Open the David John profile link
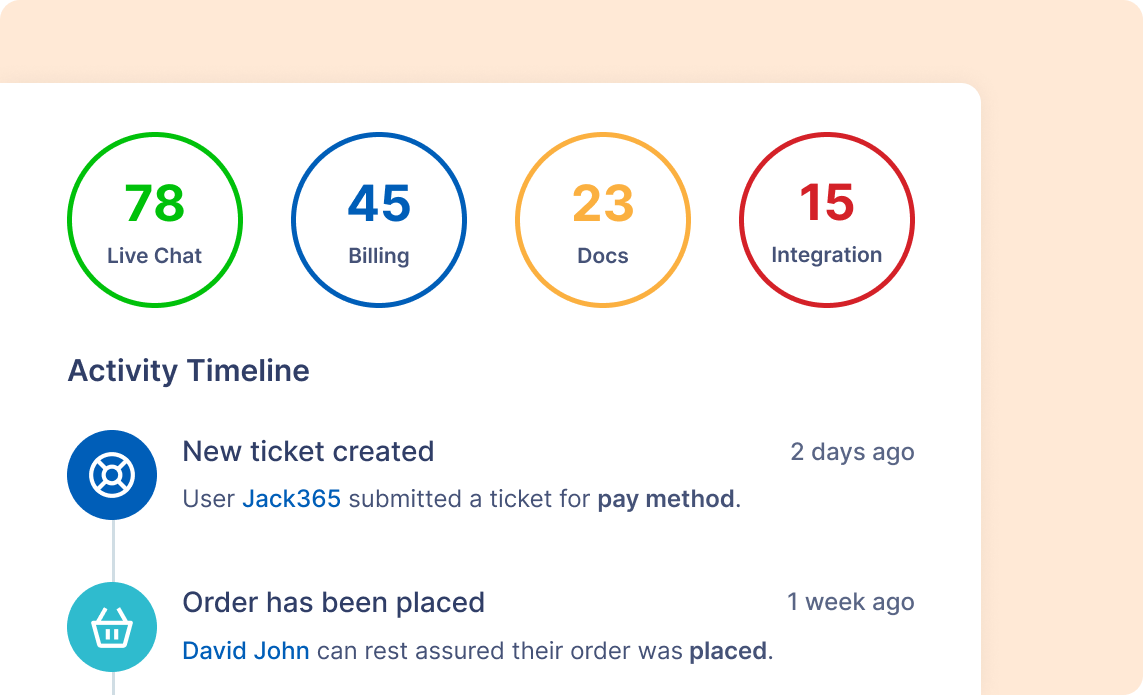This screenshot has width=1143, height=695. tap(246, 651)
